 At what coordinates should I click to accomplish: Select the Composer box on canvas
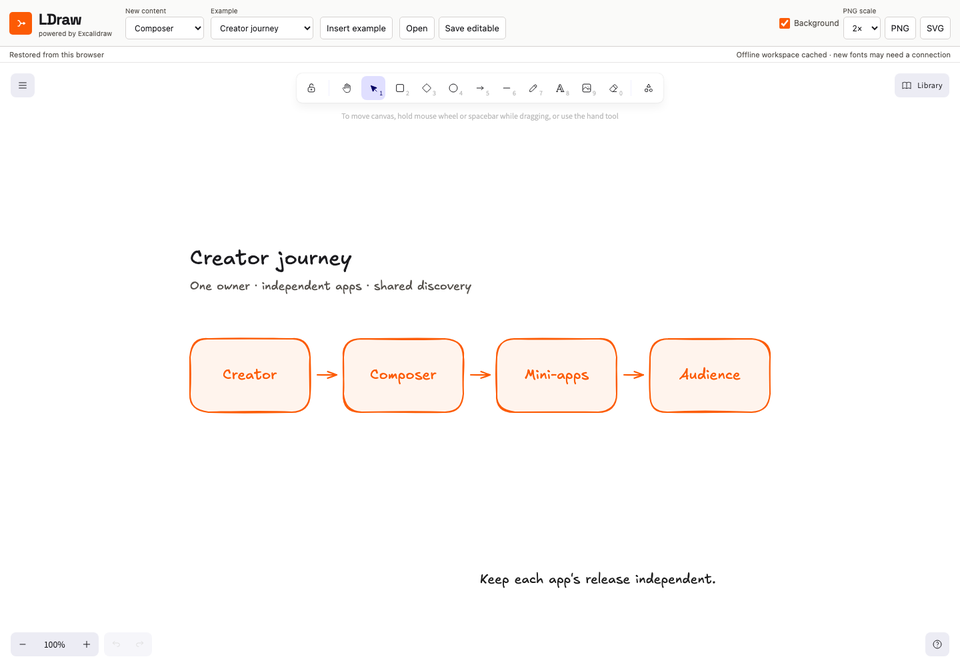point(403,375)
